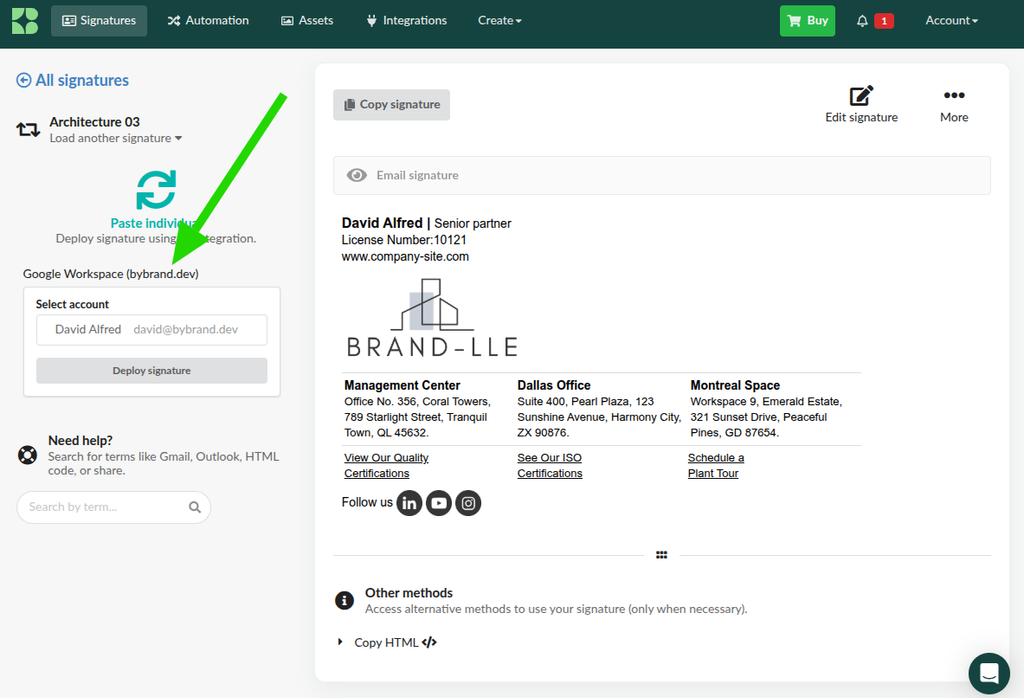
Task: Click the Google Workspace (bybrand.dev) label
Action: click(x=111, y=274)
